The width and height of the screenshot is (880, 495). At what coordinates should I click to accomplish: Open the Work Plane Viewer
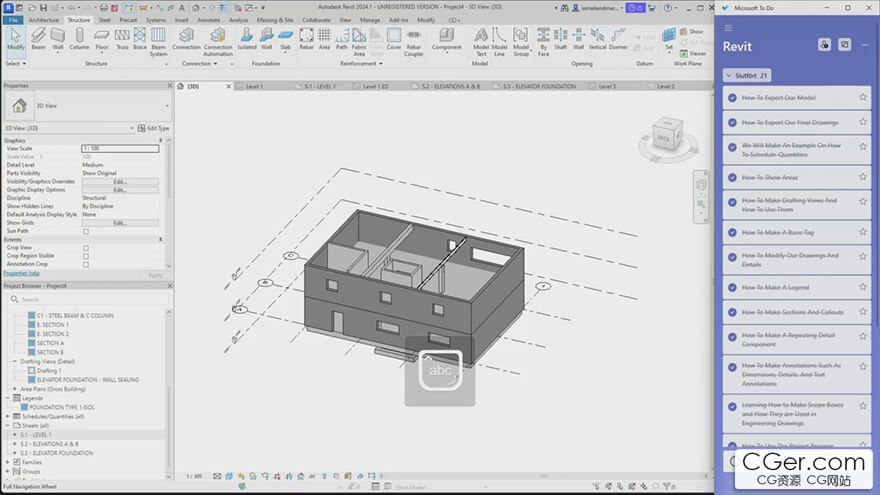pyautogui.click(x=693, y=53)
